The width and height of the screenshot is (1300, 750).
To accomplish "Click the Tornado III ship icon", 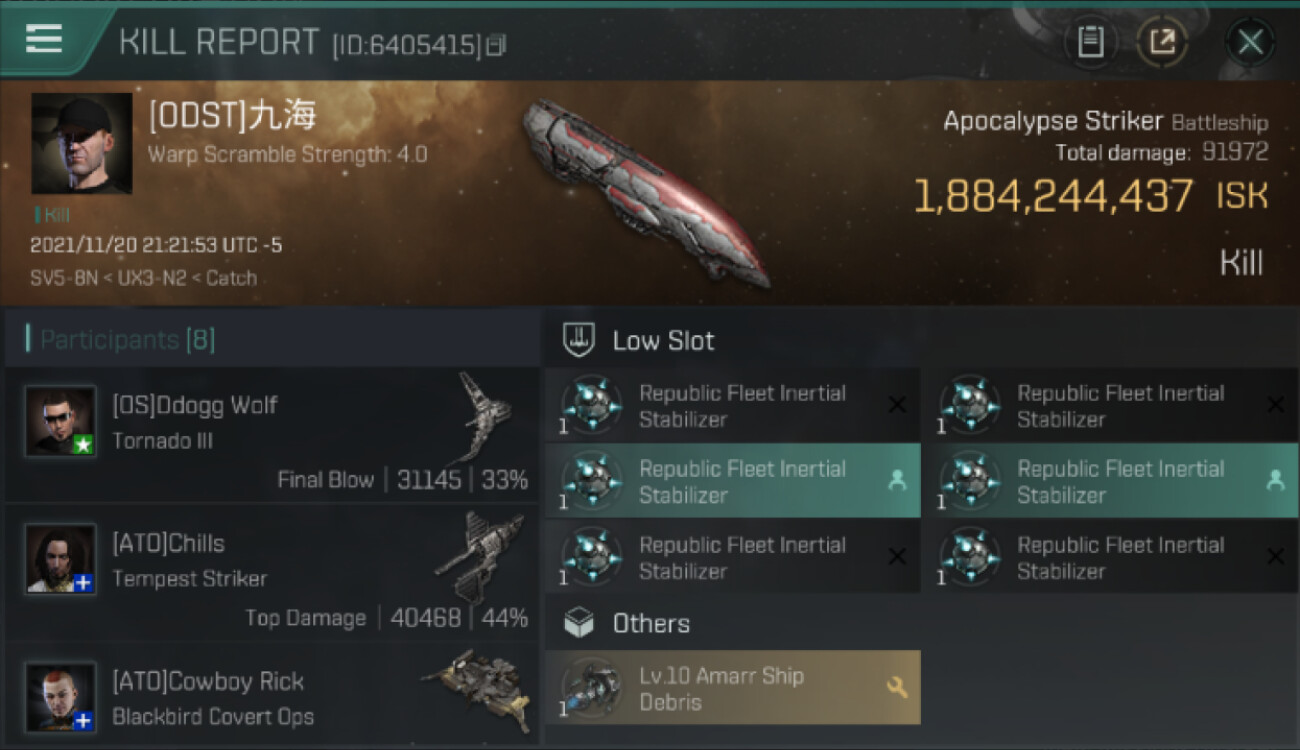I will 485,417.
